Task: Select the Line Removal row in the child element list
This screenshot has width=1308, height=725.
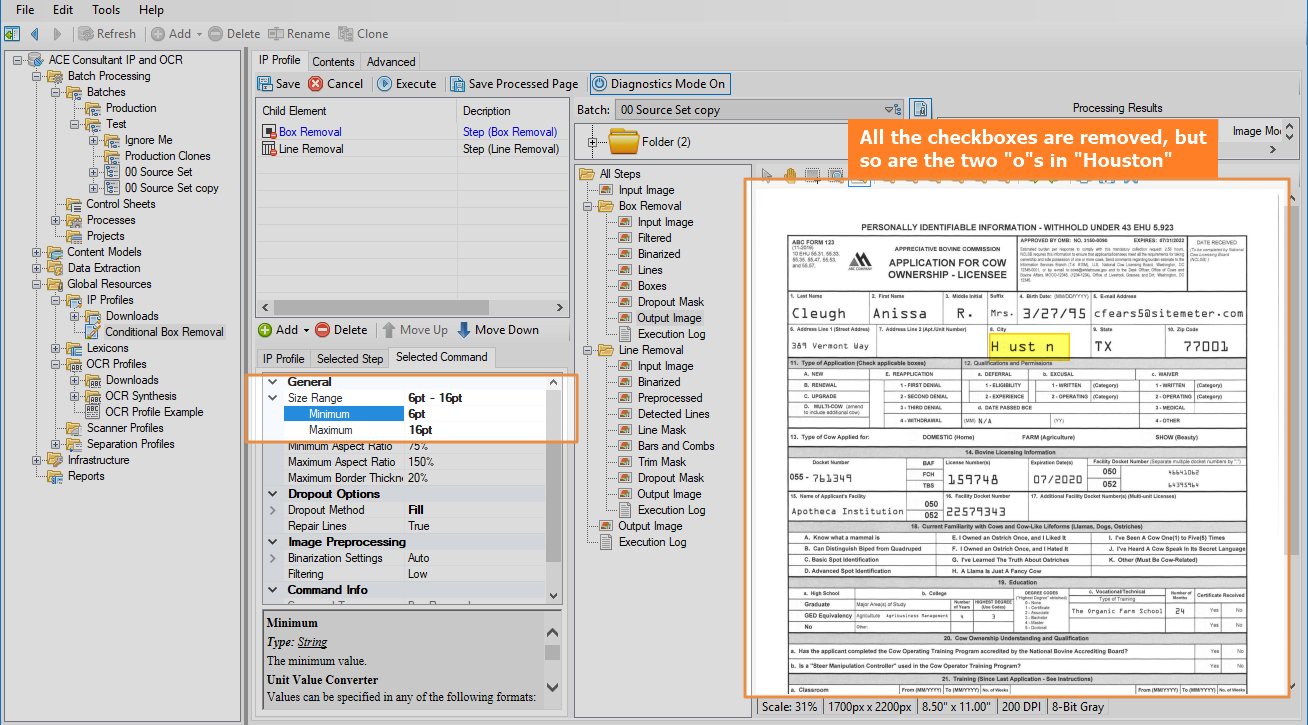Action: point(312,149)
